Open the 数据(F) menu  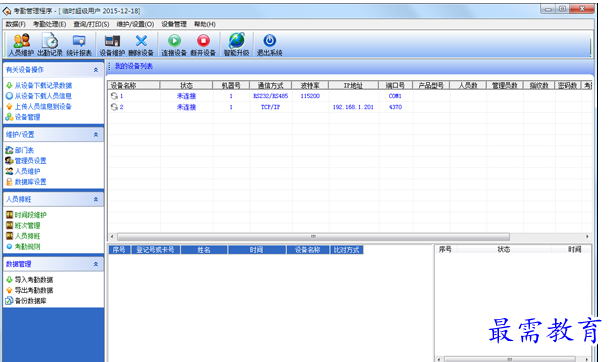(16, 24)
